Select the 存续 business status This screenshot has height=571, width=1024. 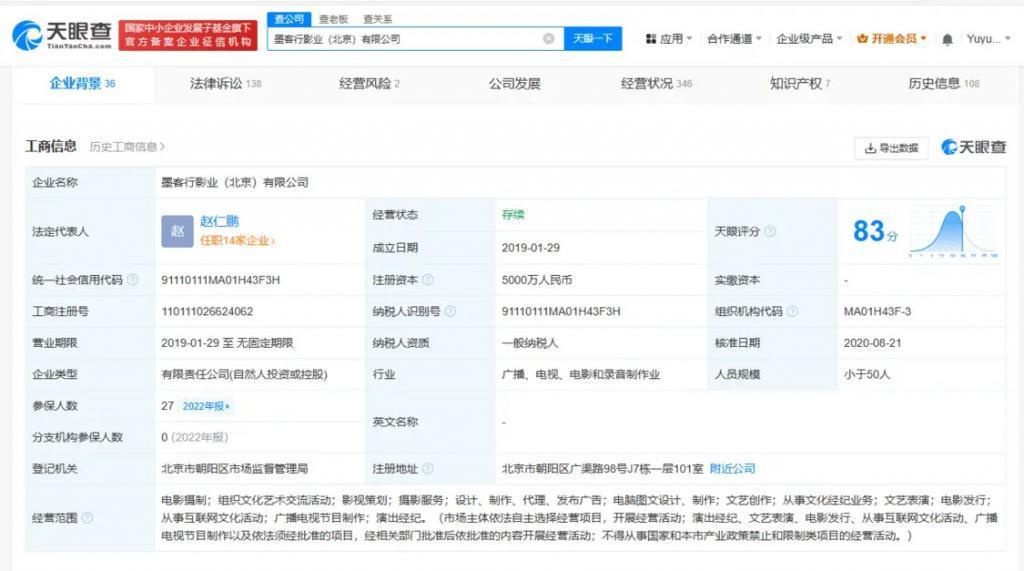pyautogui.click(x=513, y=214)
